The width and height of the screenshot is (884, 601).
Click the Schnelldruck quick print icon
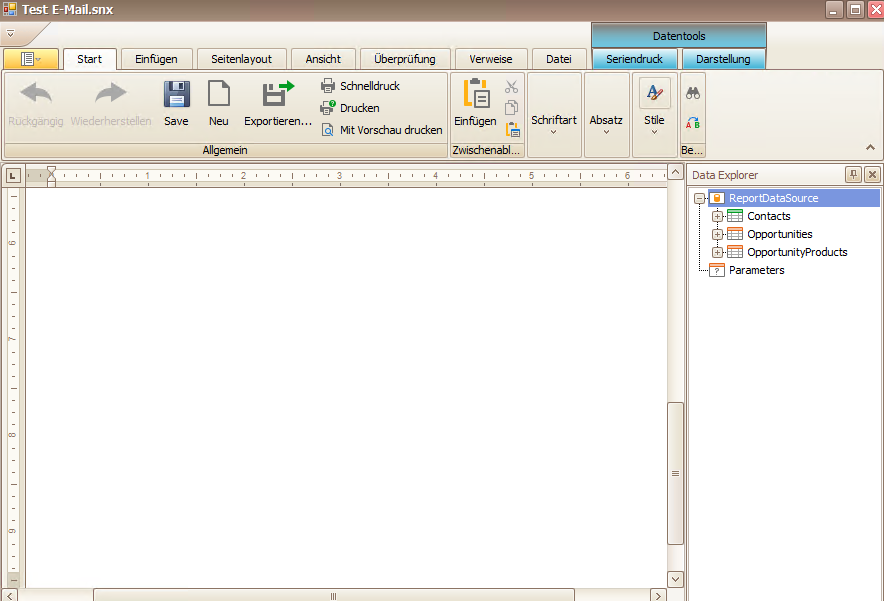pos(328,86)
